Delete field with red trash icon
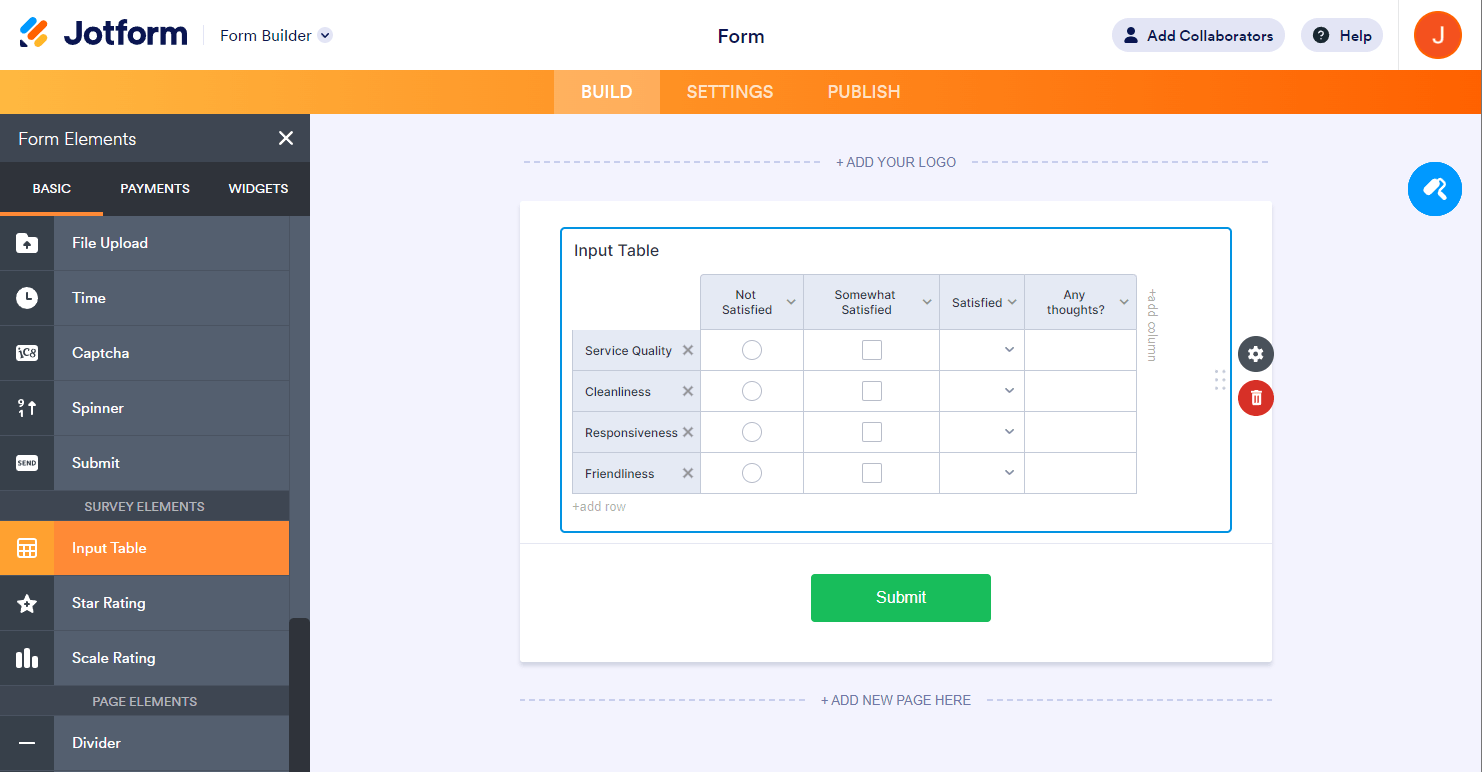The height and width of the screenshot is (772, 1482). [x=1256, y=398]
